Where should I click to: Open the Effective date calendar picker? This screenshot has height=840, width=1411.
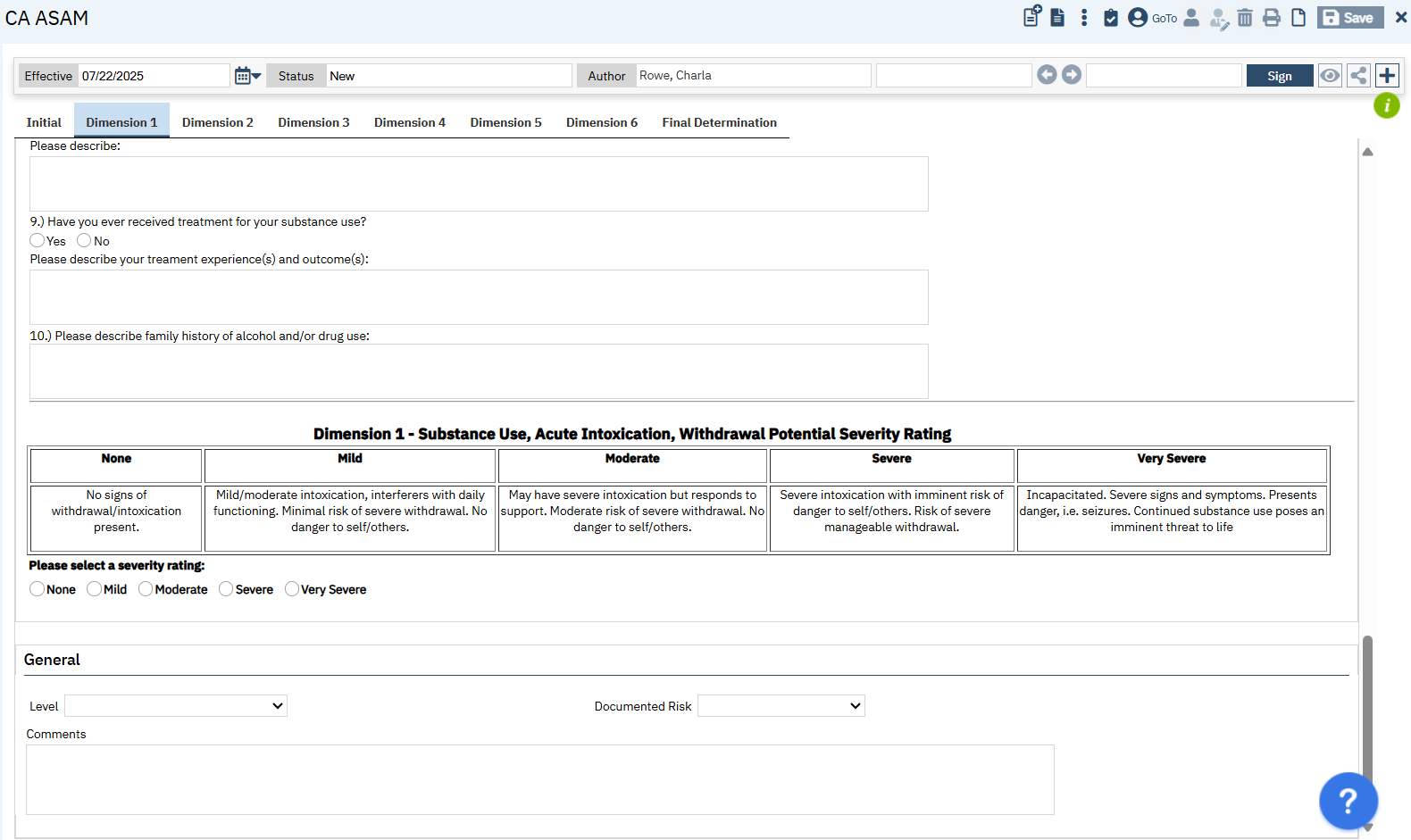[x=246, y=76]
